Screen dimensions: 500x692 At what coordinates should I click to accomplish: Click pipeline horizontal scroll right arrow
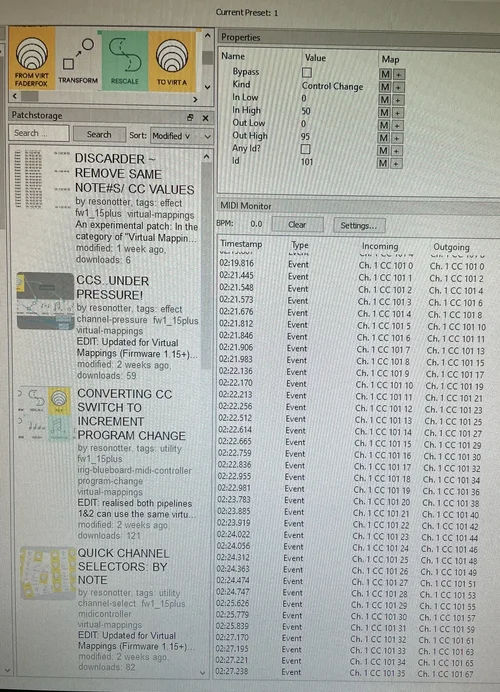click(195, 99)
